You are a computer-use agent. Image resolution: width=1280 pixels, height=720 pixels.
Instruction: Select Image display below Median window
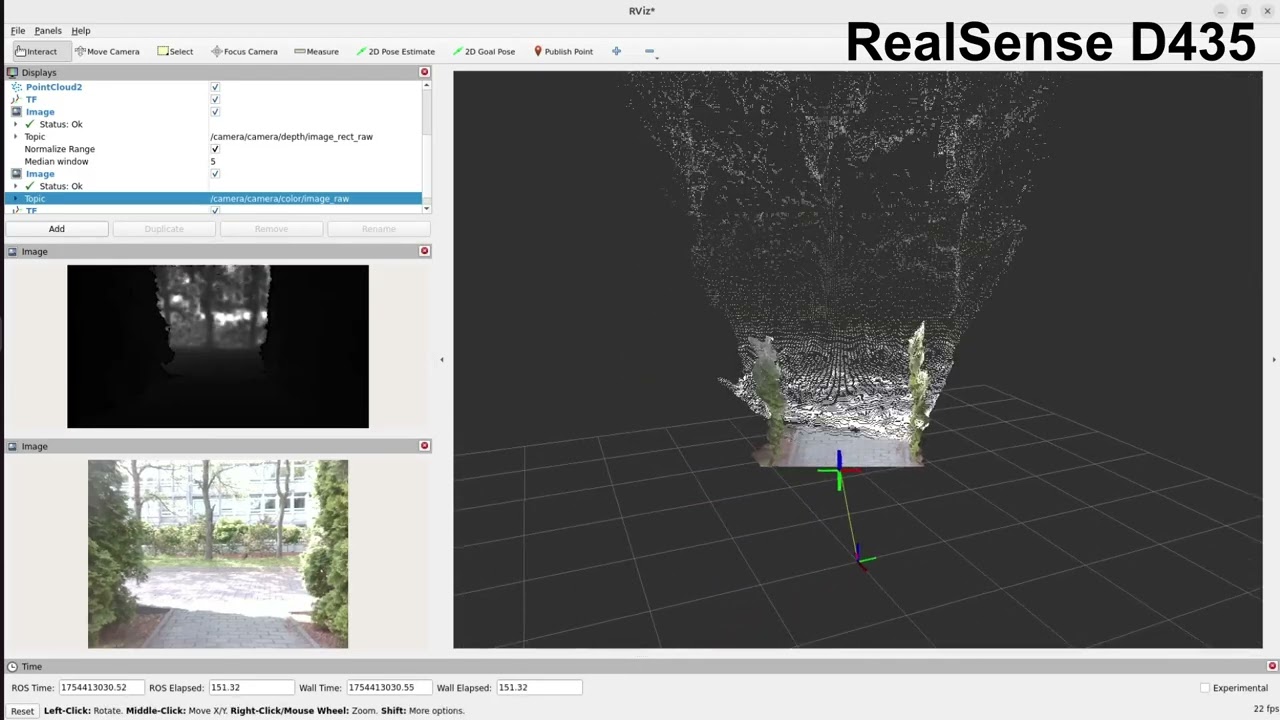pyautogui.click(x=40, y=174)
